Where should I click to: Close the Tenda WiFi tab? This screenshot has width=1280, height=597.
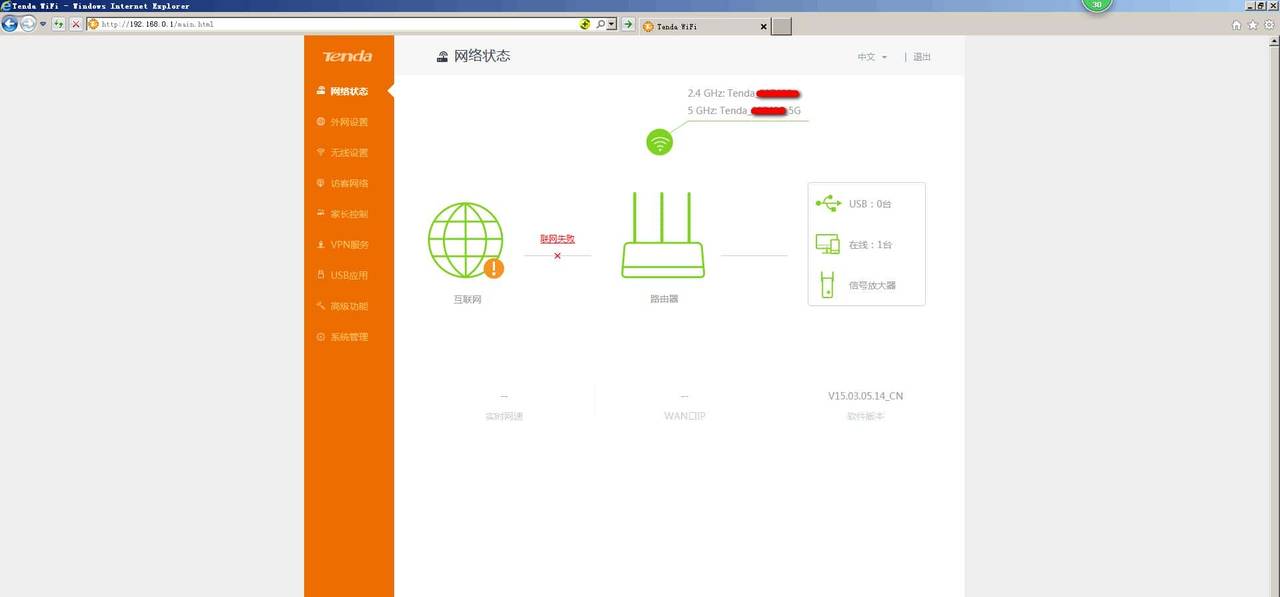[764, 27]
